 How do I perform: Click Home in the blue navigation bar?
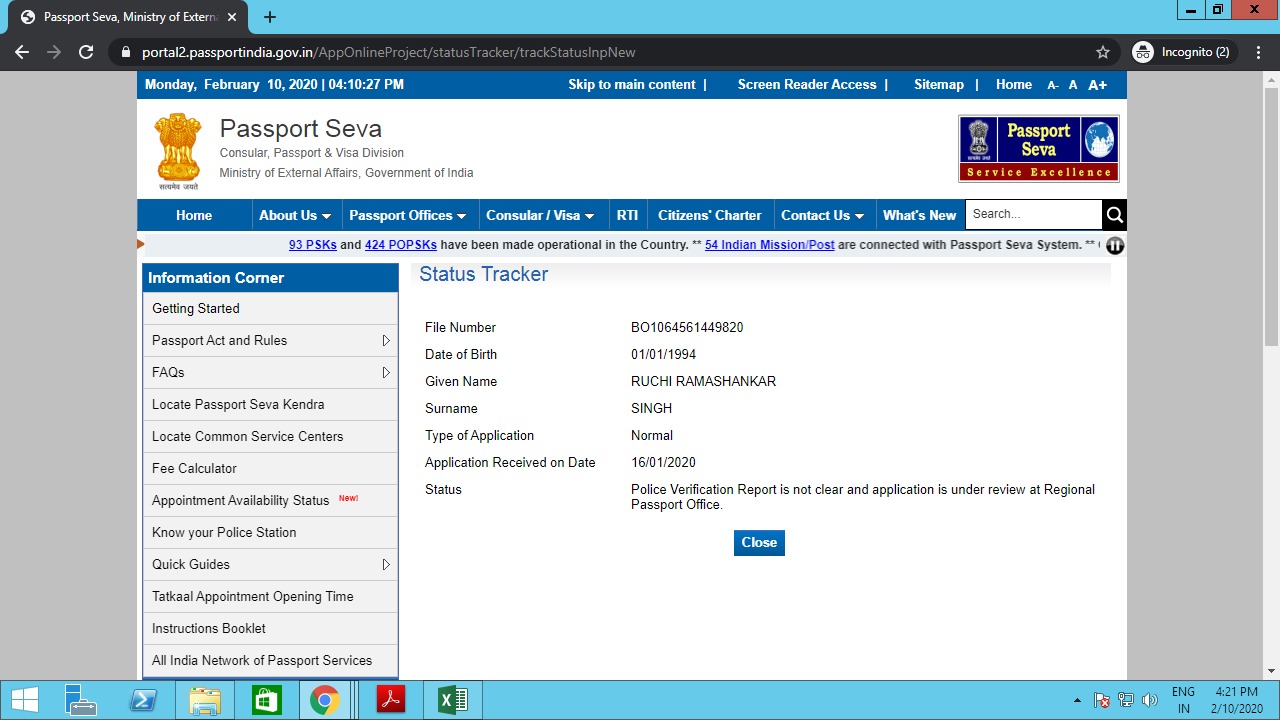[x=194, y=215]
